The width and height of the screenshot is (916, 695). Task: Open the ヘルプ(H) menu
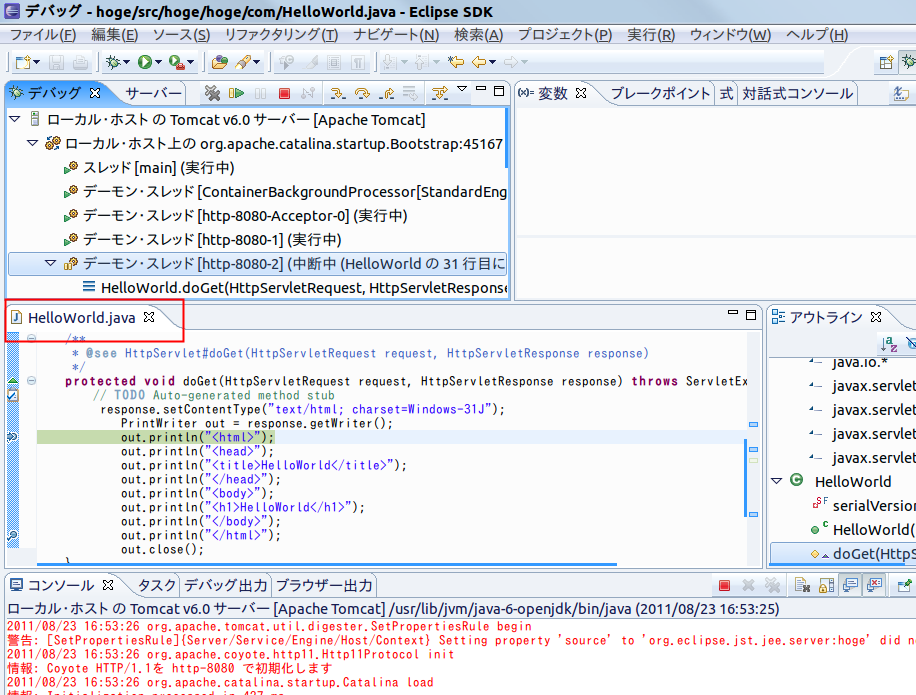[x=817, y=35]
